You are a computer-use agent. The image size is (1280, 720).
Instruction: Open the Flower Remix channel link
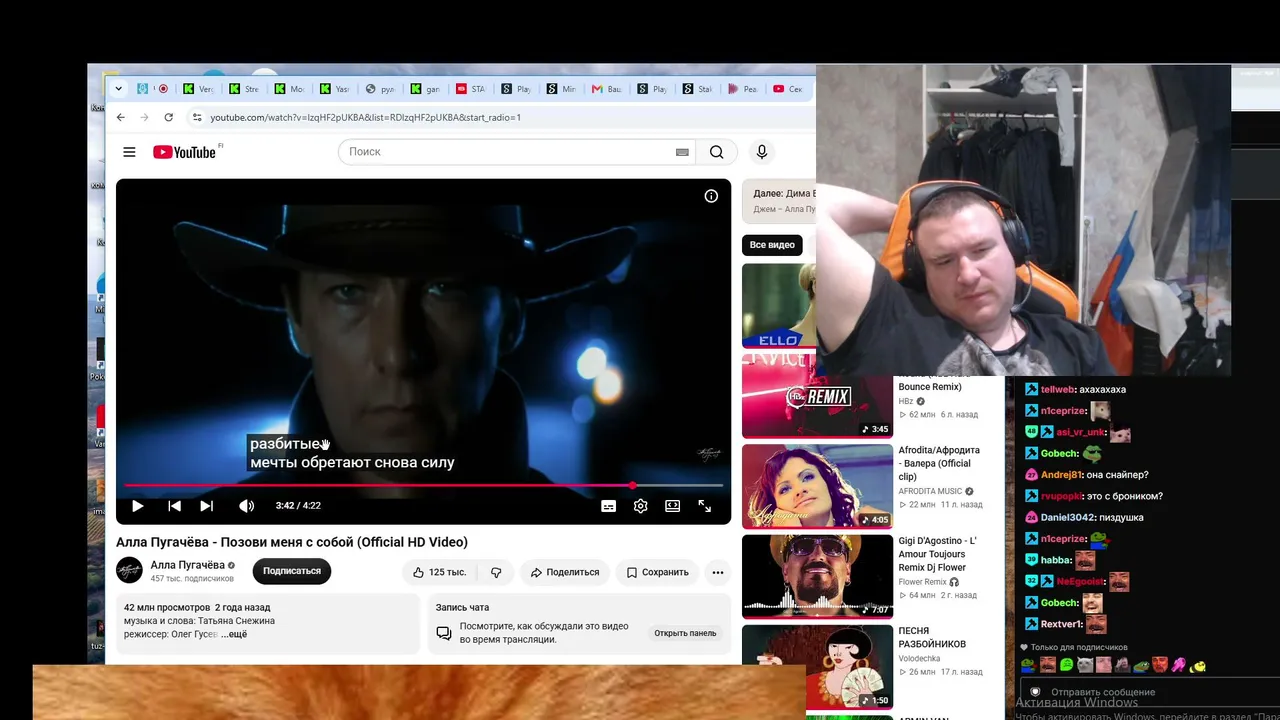[x=922, y=582]
